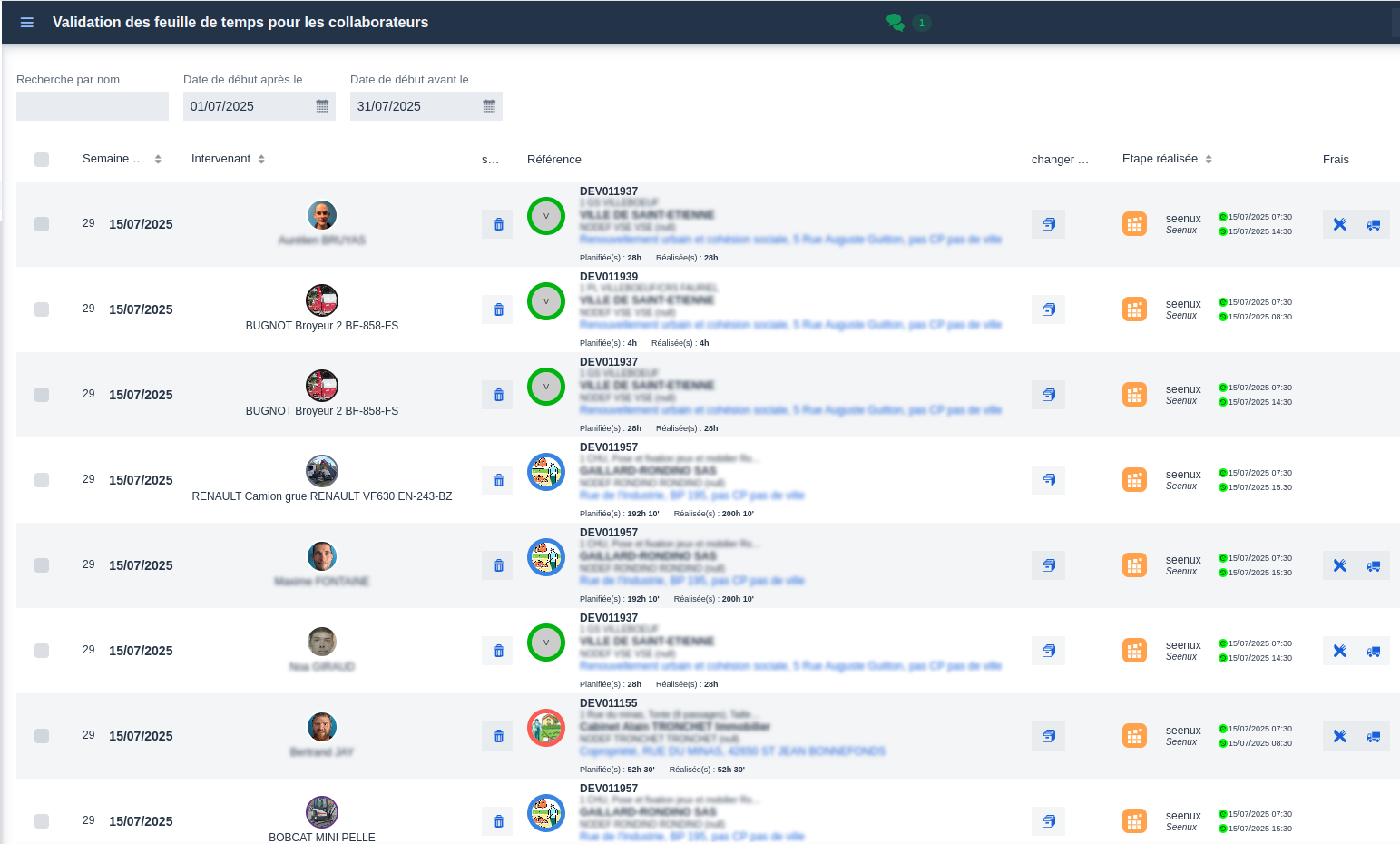Screen dimensions: 1400x844
Task: Click the change icon in first row
Action: (1048, 224)
